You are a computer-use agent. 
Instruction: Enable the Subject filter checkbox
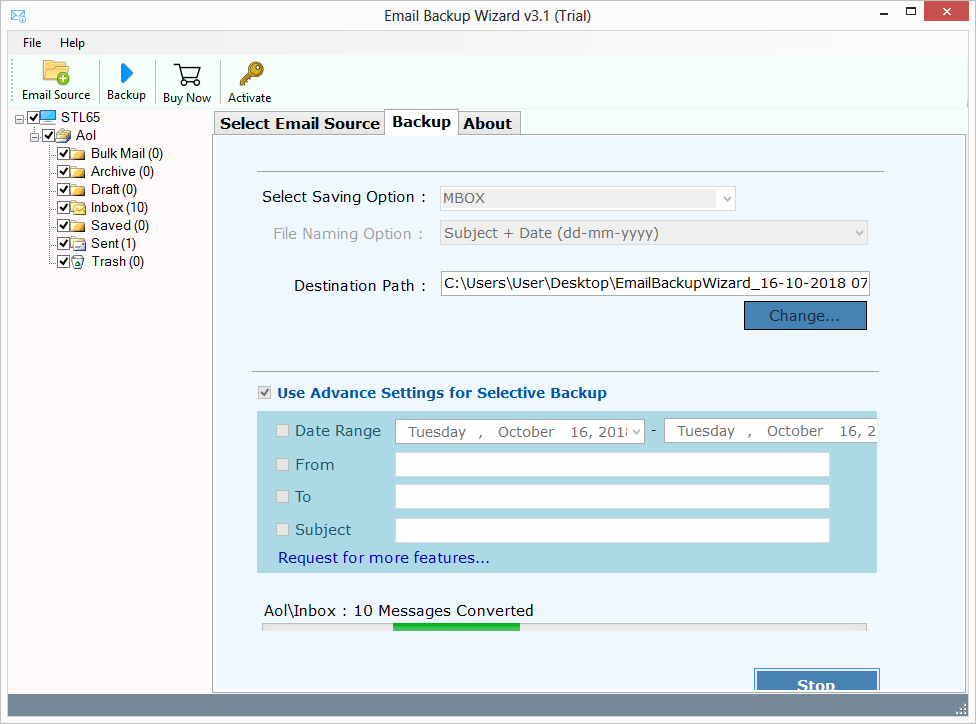point(283,529)
